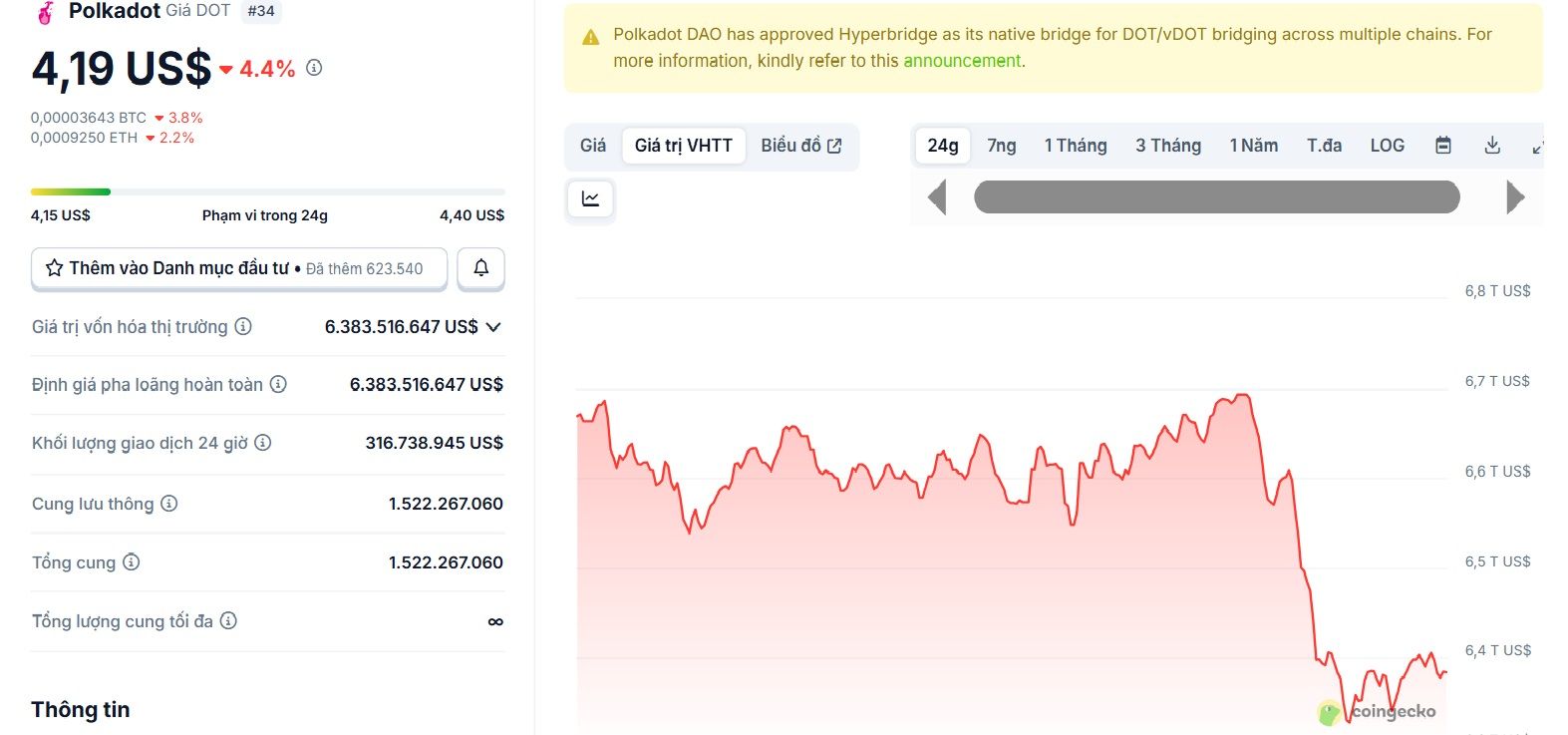Click the 6,8 T US$ axis label
The width and height of the screenshot is (1568, 735).
(1497, 291)
